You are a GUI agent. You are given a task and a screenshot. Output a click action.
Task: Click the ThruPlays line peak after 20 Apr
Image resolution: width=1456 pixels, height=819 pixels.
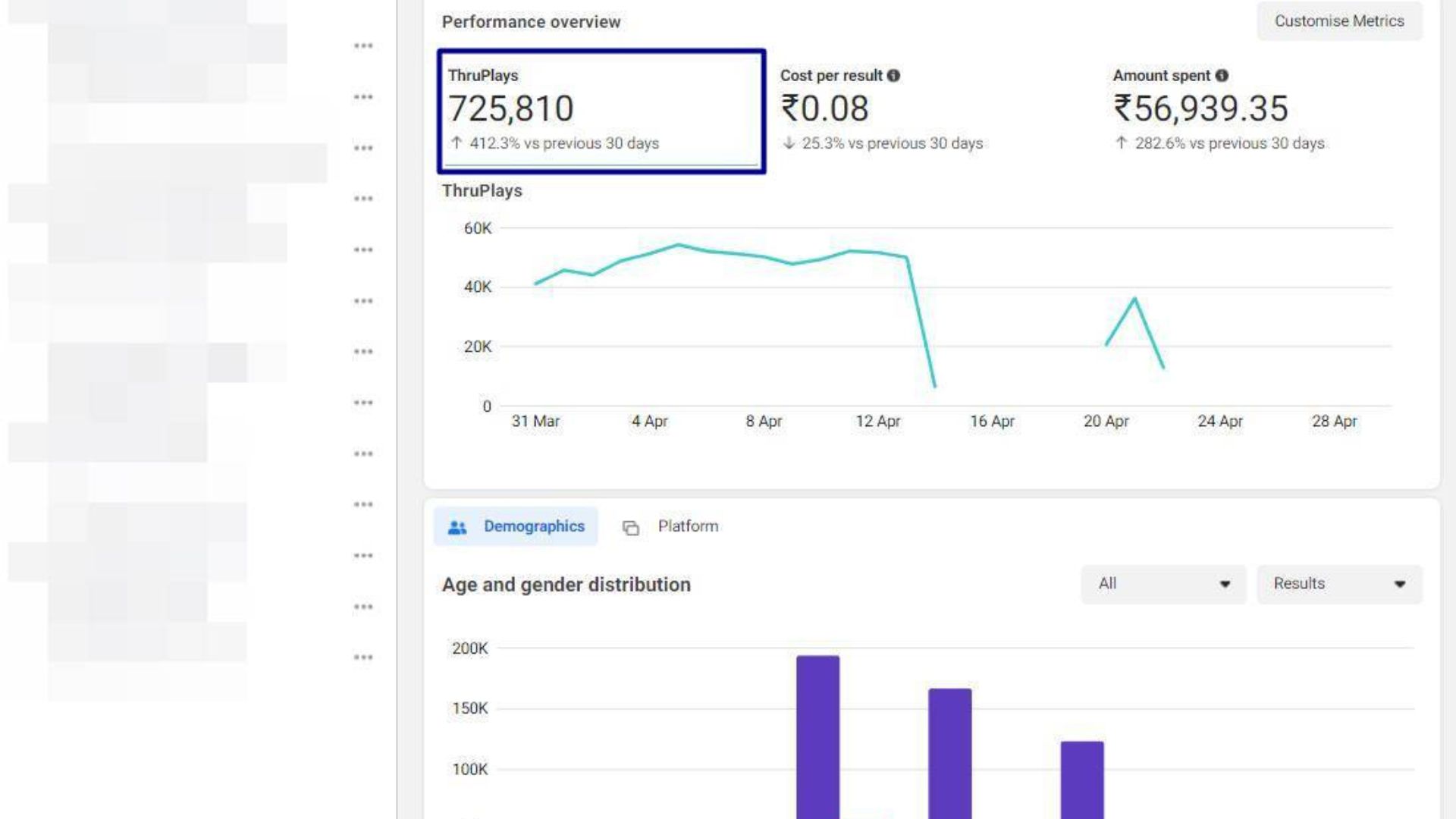(1134, 299)
